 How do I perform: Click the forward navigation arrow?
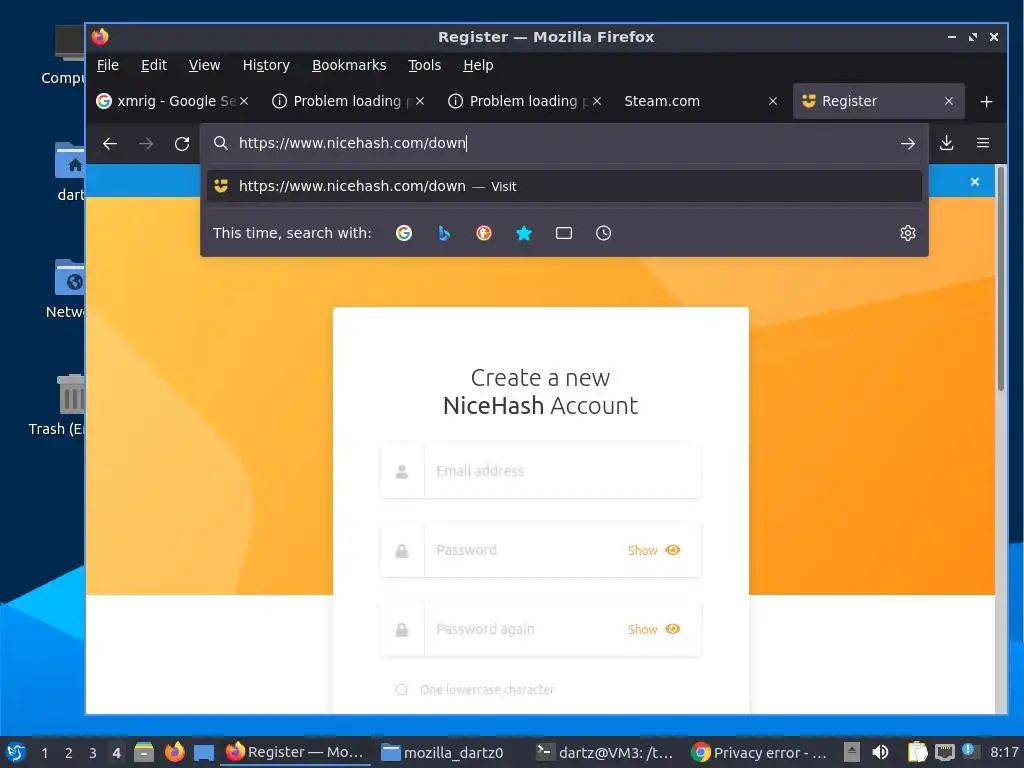pos(146,144)
